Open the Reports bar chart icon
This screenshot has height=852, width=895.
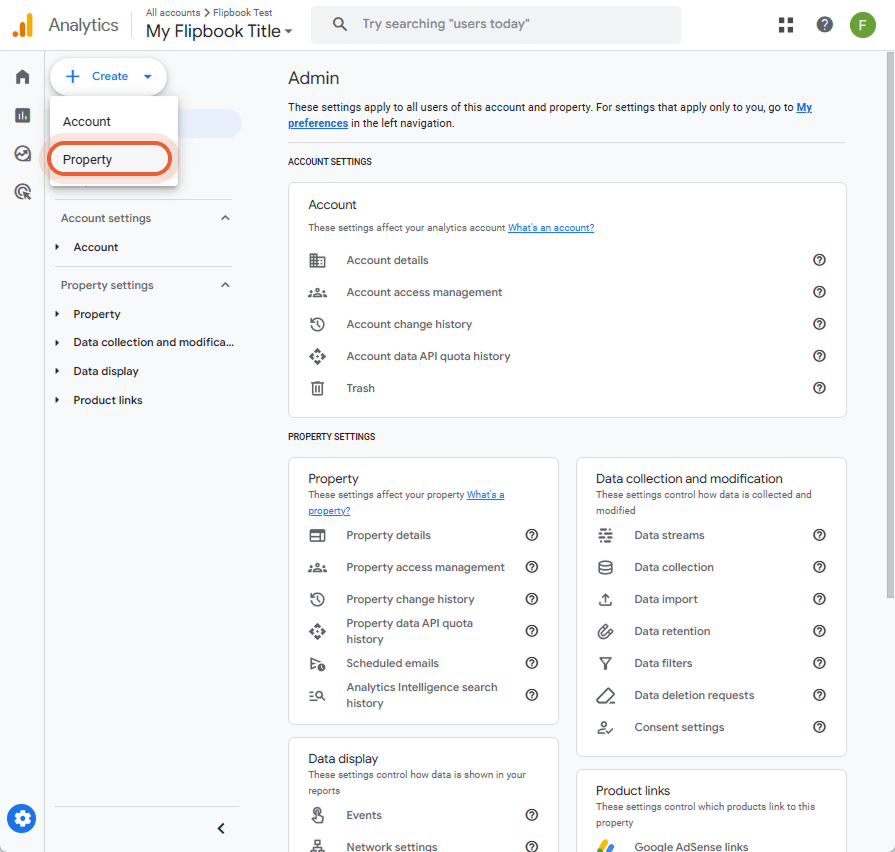click(x=22, y=115)
